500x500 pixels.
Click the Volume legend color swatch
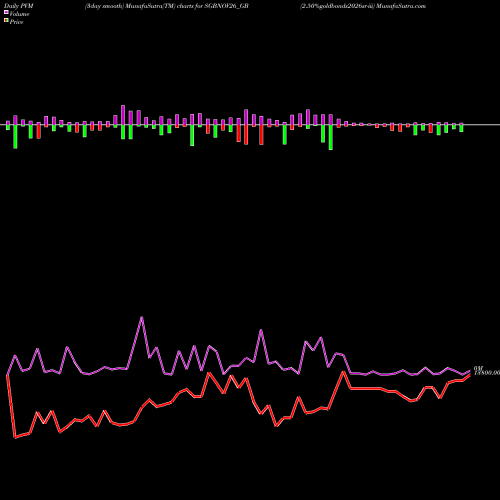click(x=6, y=12)
